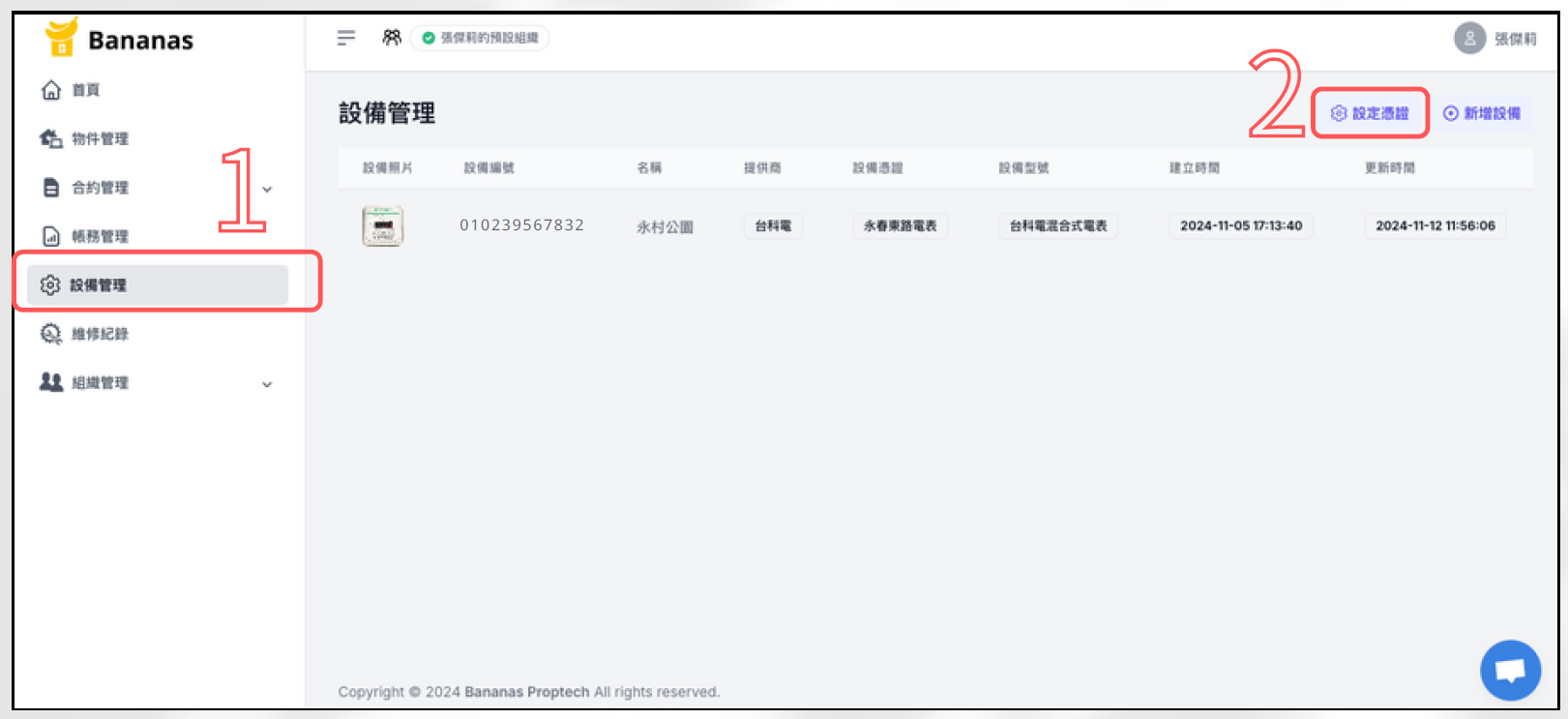Go to 首頁 via home icon

(x=51, y=90)
